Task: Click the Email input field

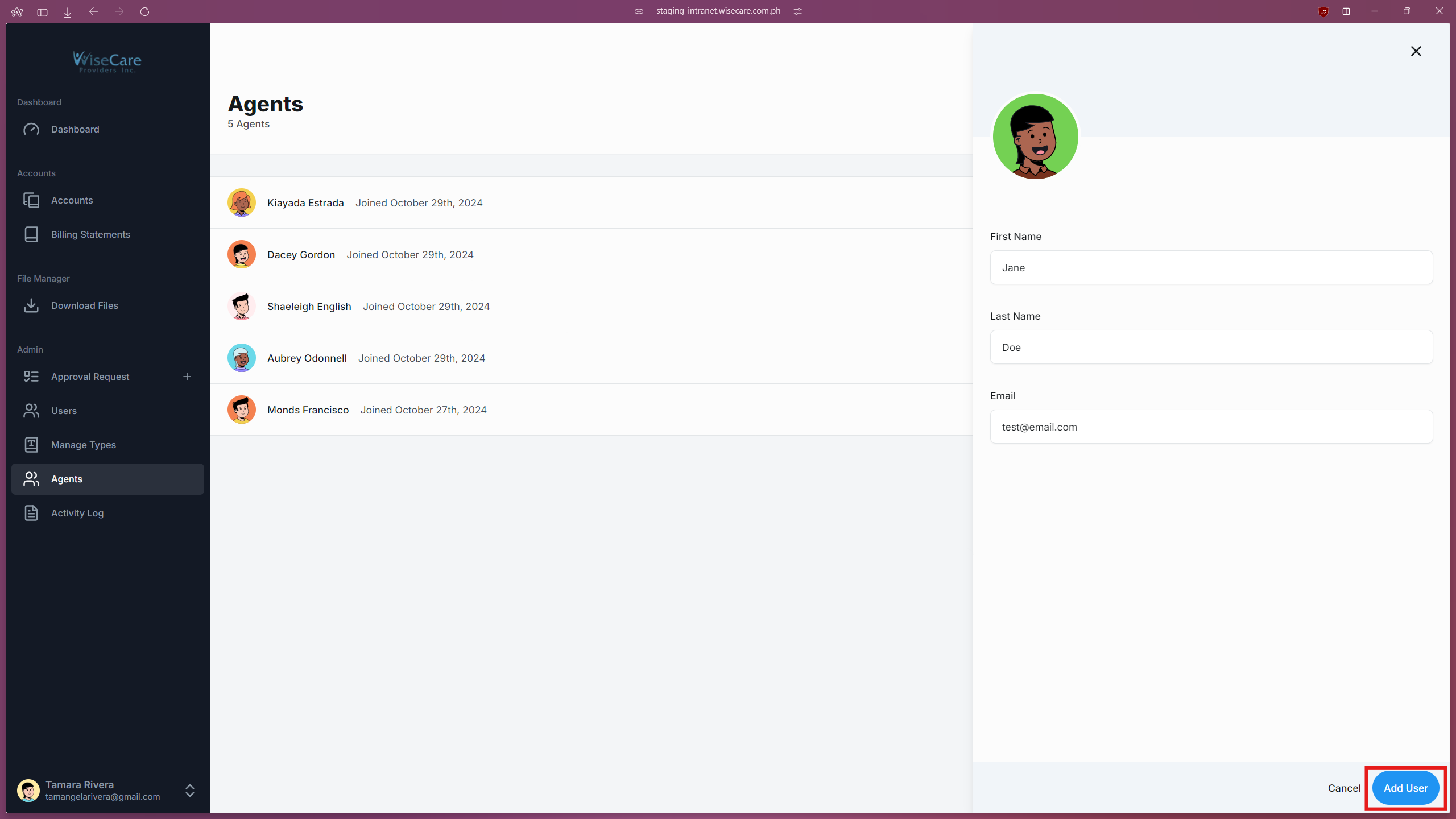Action: pyautogui.click(x=1211, y=427)
